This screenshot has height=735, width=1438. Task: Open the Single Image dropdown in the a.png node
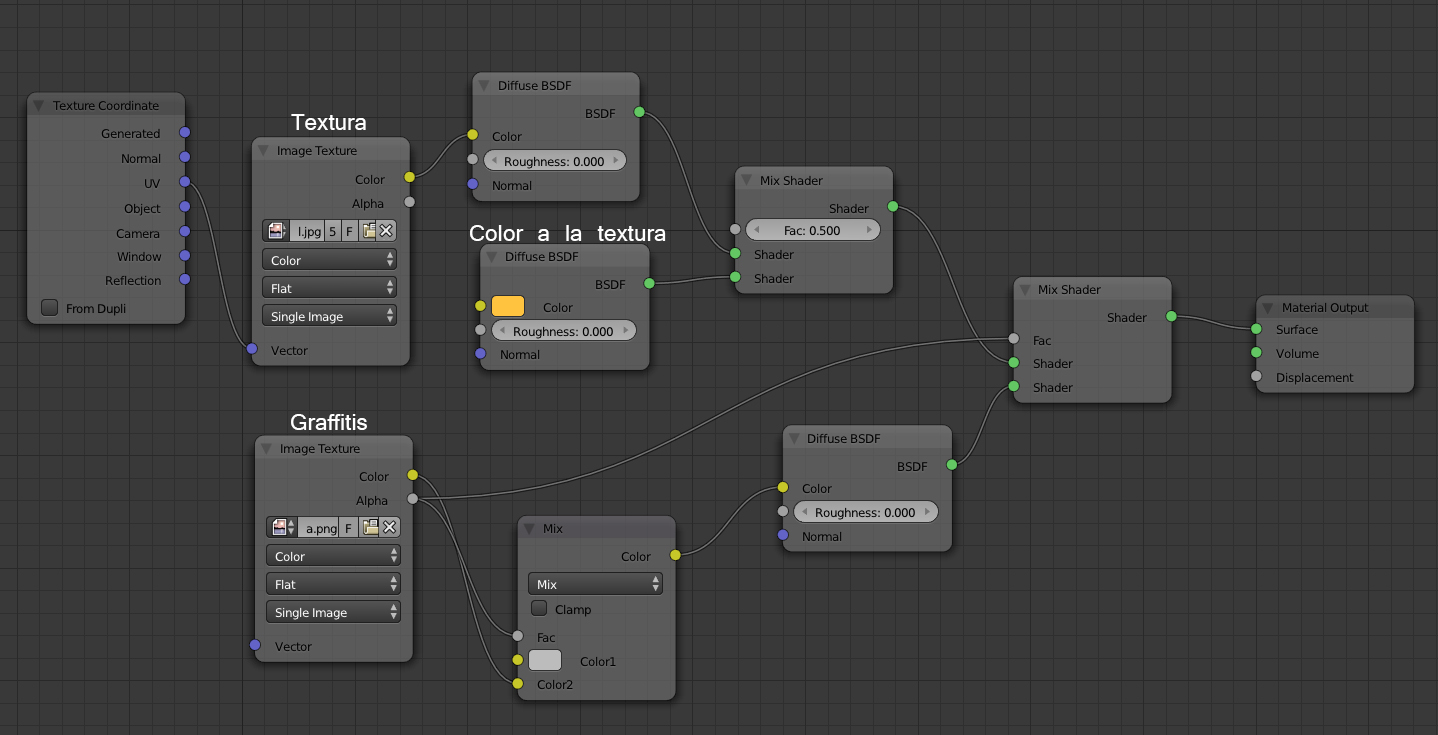pyautogui.click(x=333, y=612)
